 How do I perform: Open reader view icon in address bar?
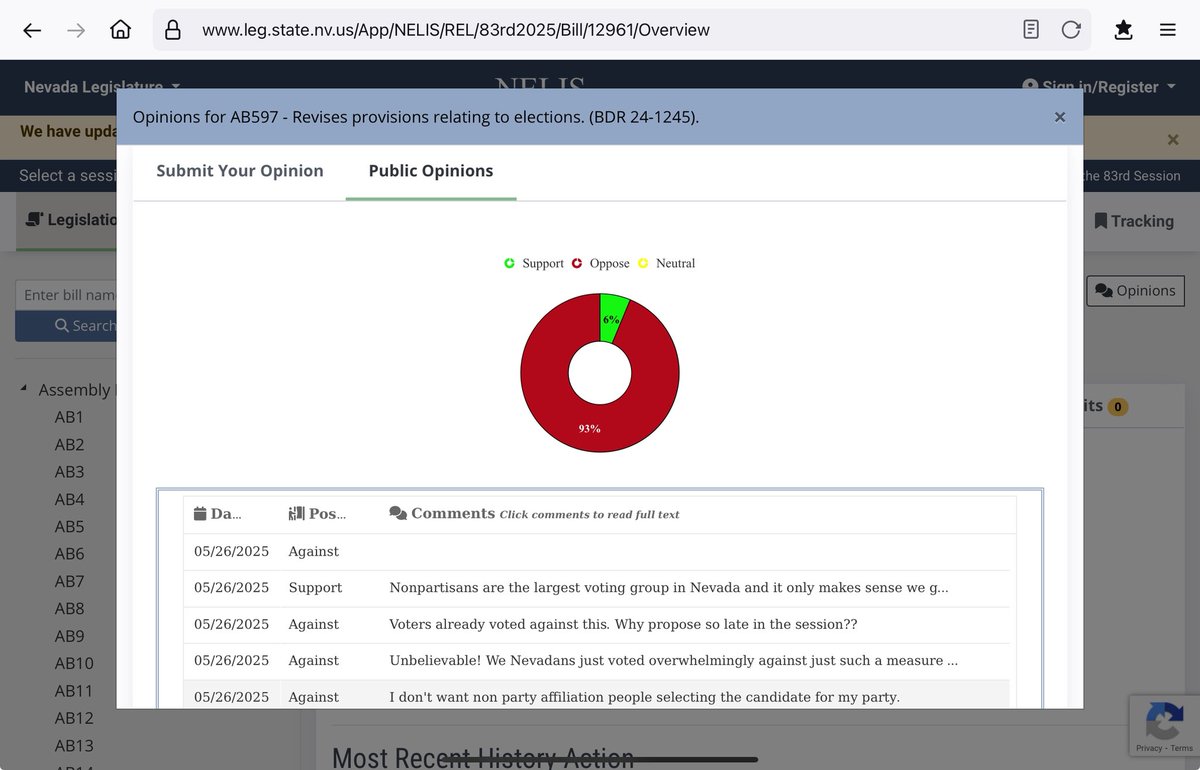tap(1031, 30)
